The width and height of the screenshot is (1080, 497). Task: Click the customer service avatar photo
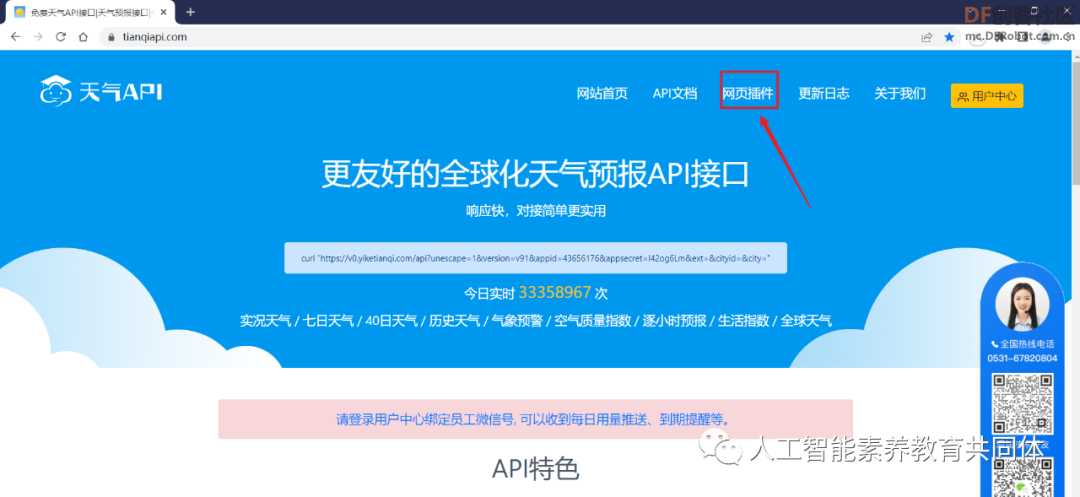pyautogui.click(x=1022, y=304)
